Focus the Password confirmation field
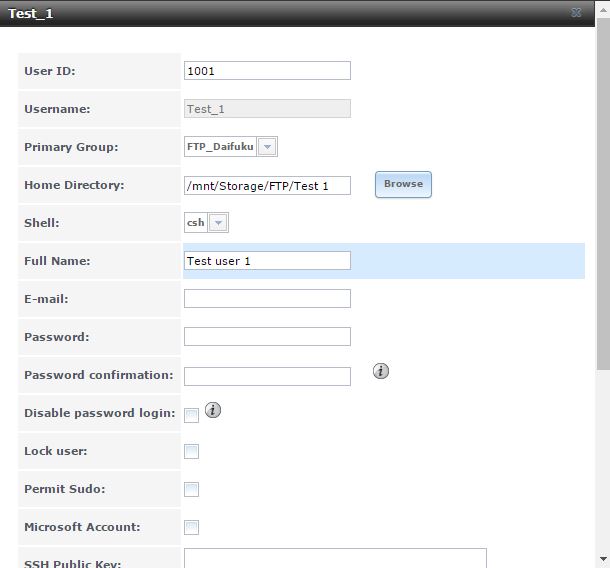This screenshot has width=610, height=568. pos(267,376)
